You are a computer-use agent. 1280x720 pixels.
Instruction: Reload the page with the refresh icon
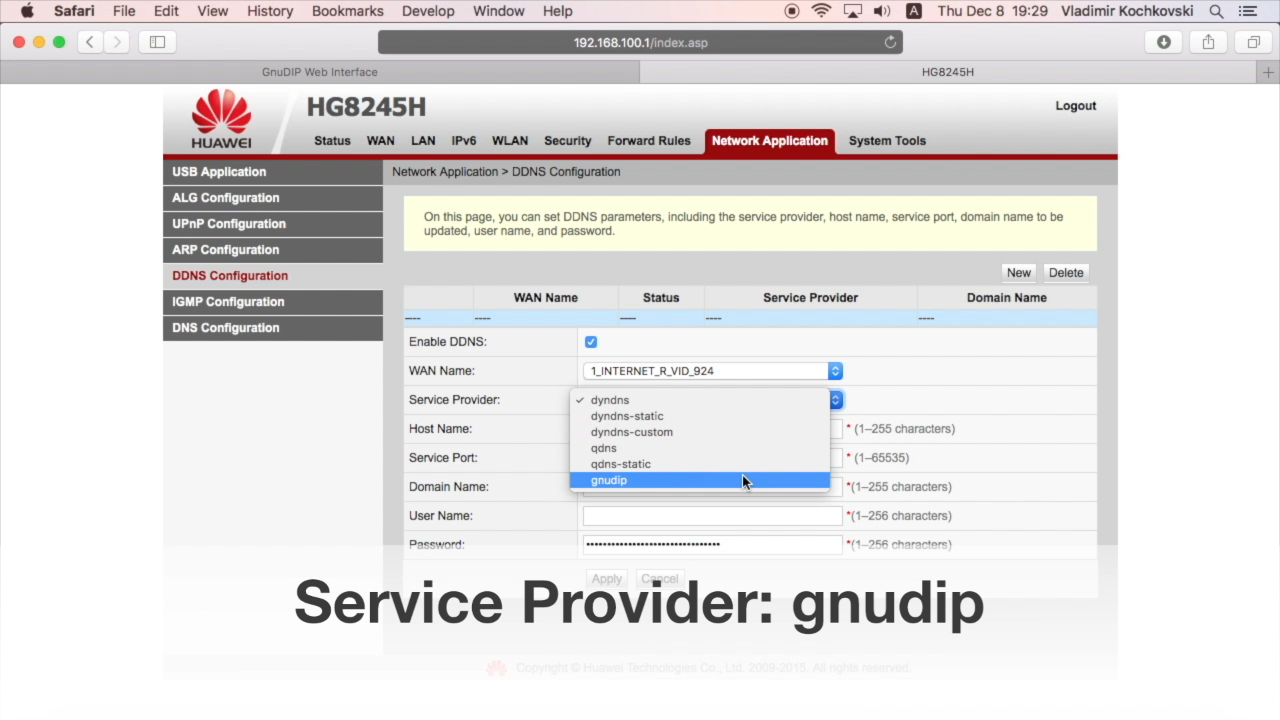tap(890, 42)
